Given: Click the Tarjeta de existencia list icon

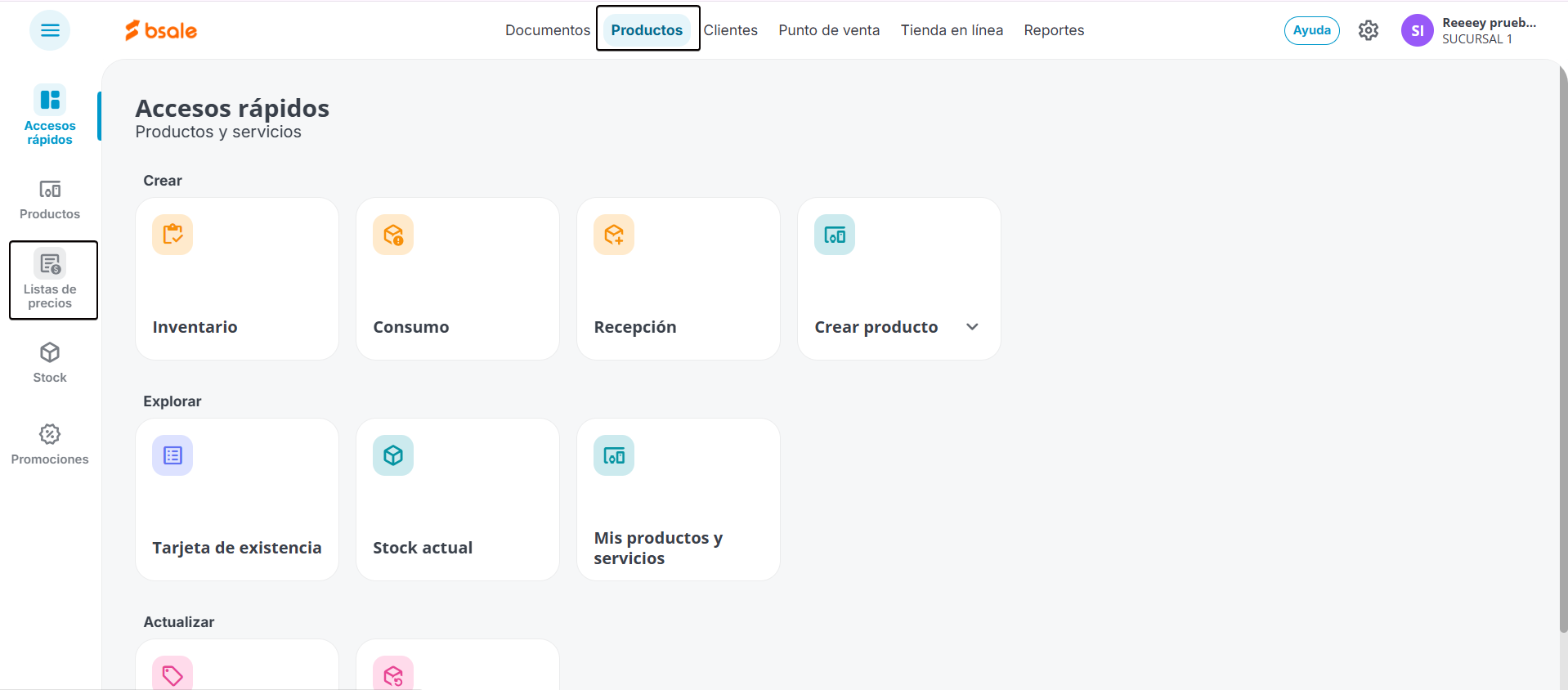Looking at the screenshot, I should pos(172,455).
